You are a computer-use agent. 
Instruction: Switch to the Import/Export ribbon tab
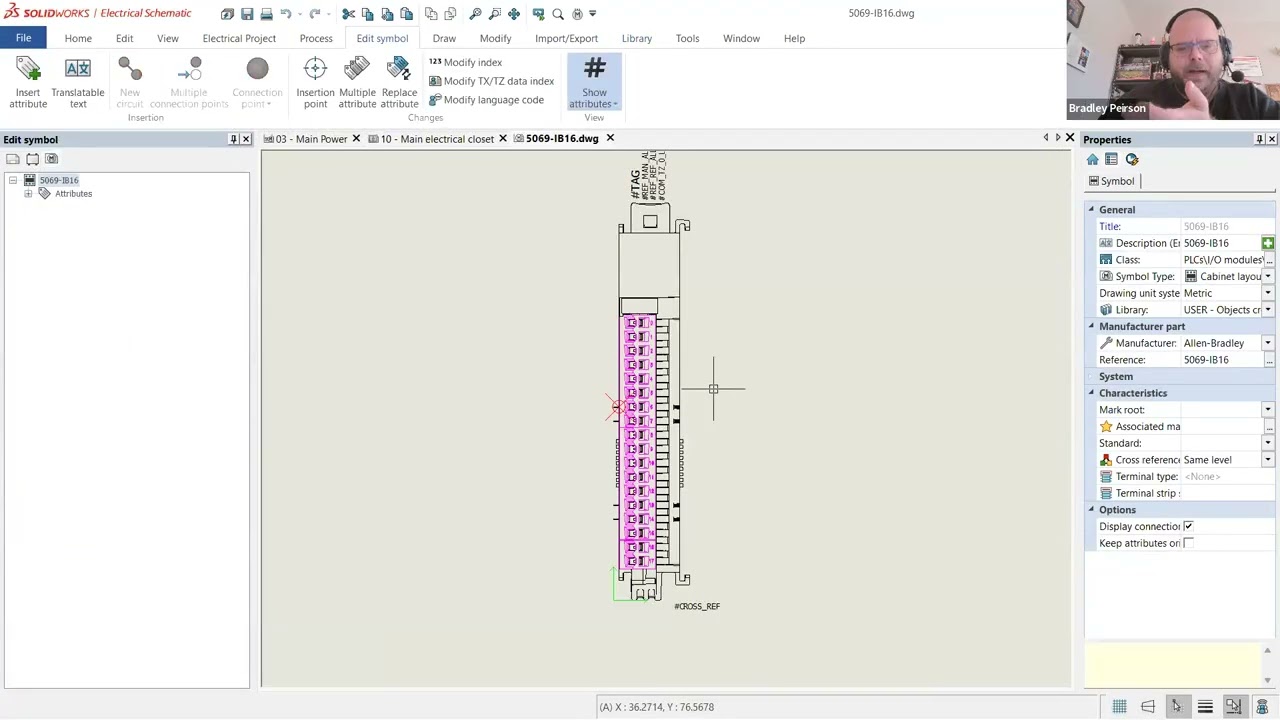(566, 38)
